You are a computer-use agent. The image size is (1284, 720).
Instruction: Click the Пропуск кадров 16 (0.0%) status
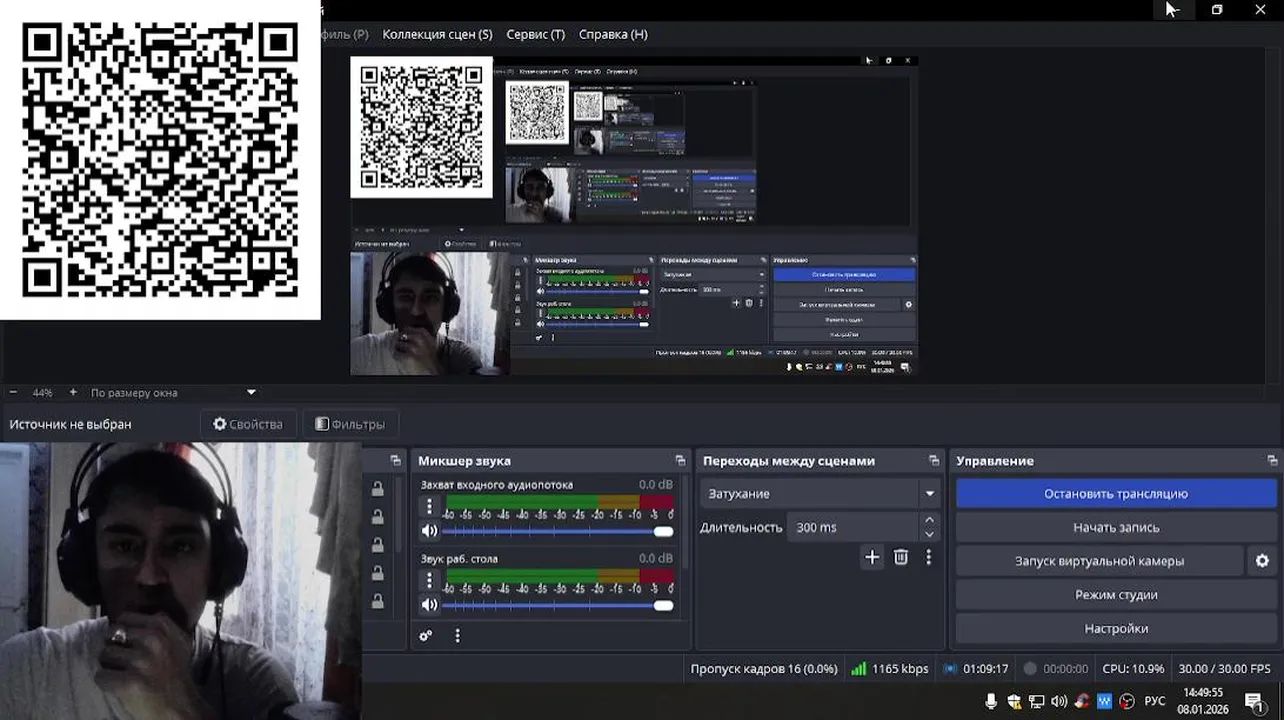(764, 669)
